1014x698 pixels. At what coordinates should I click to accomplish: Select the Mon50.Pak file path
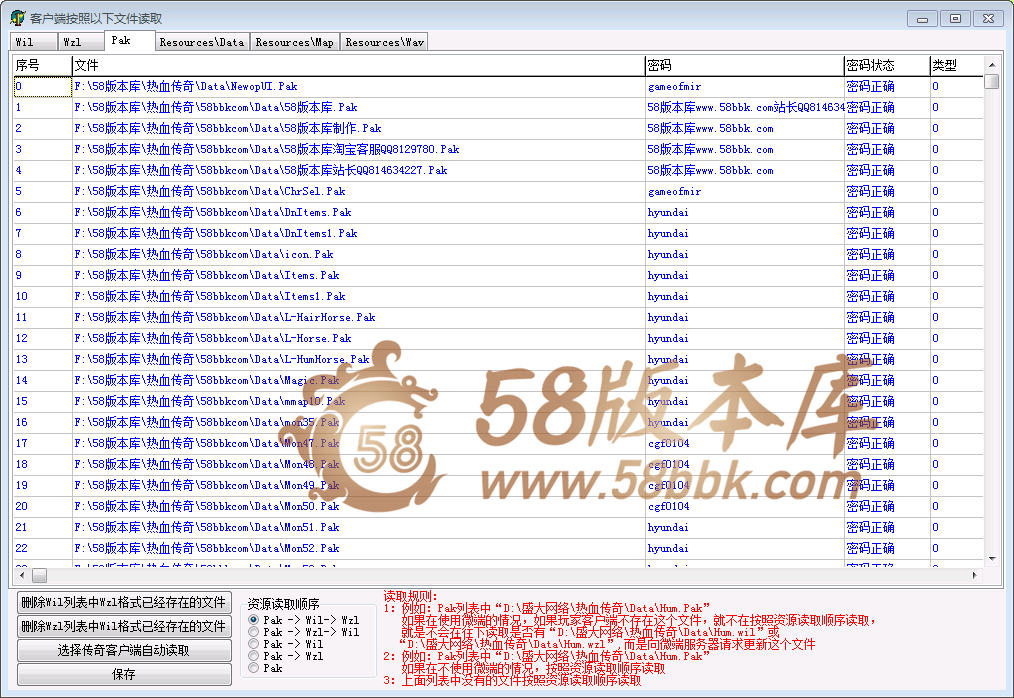click(207, 507)
